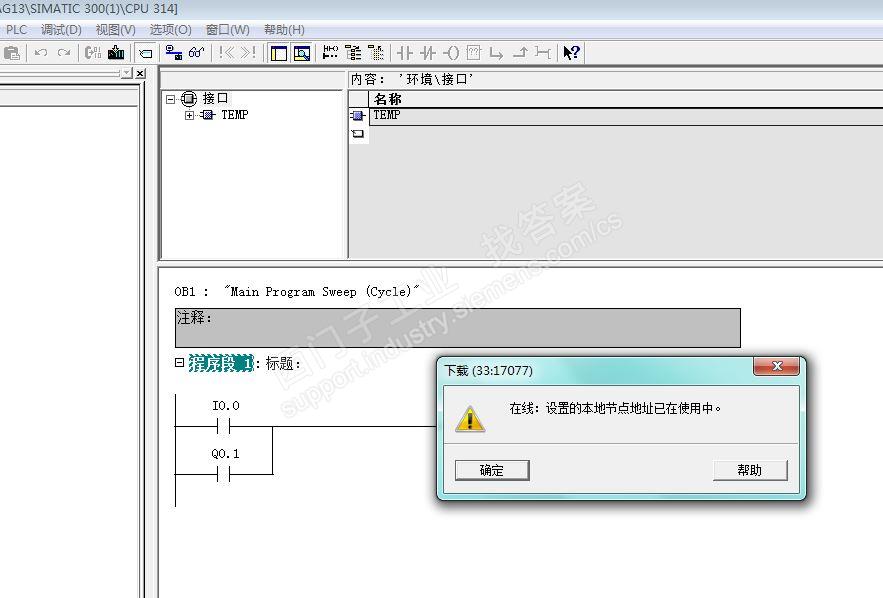Viewport: 883px width, 598px height.
Task: Select TEMP in the interface tree
Action: [x=234, y=115]
